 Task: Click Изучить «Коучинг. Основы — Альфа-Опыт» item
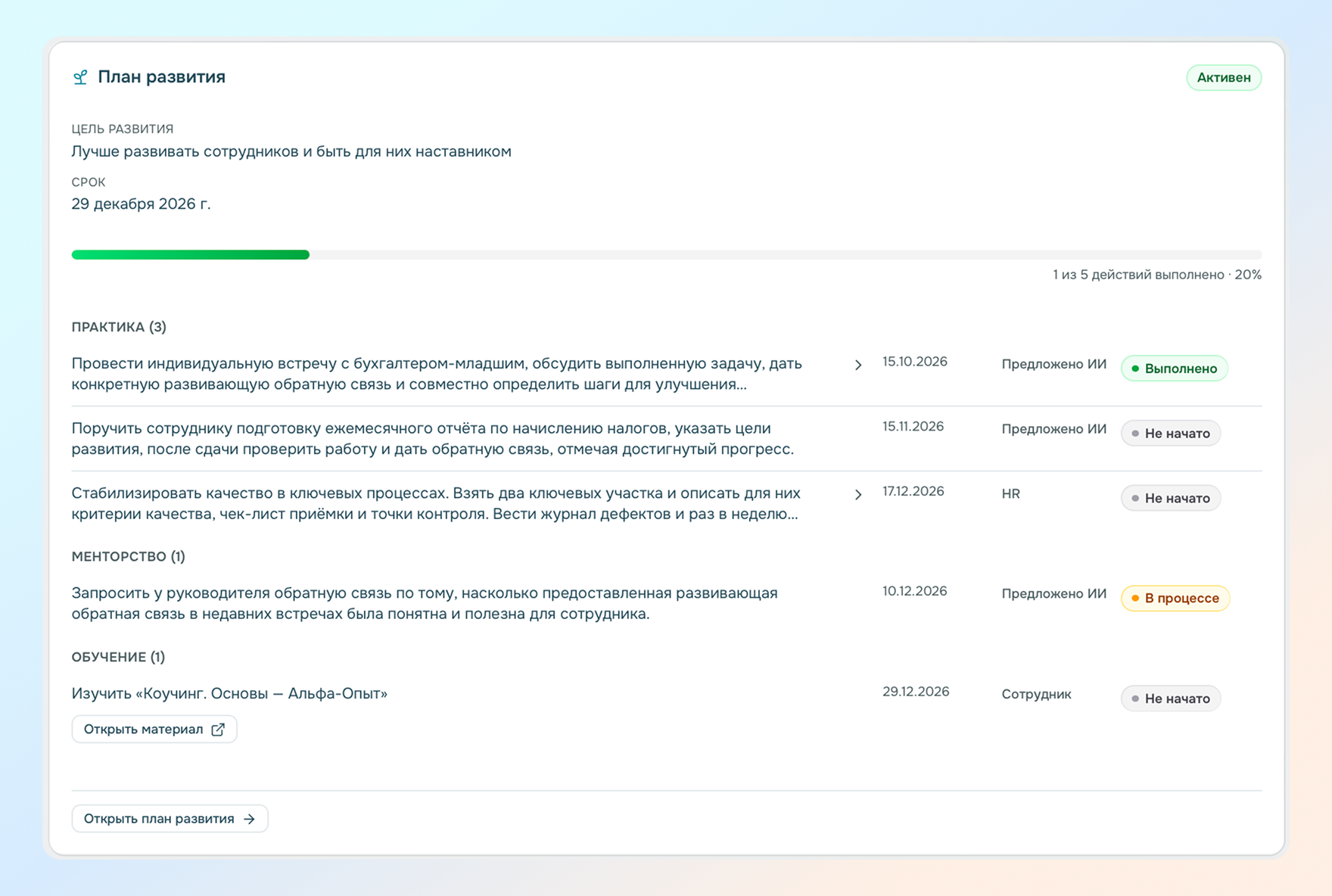[x=229, y=693]
